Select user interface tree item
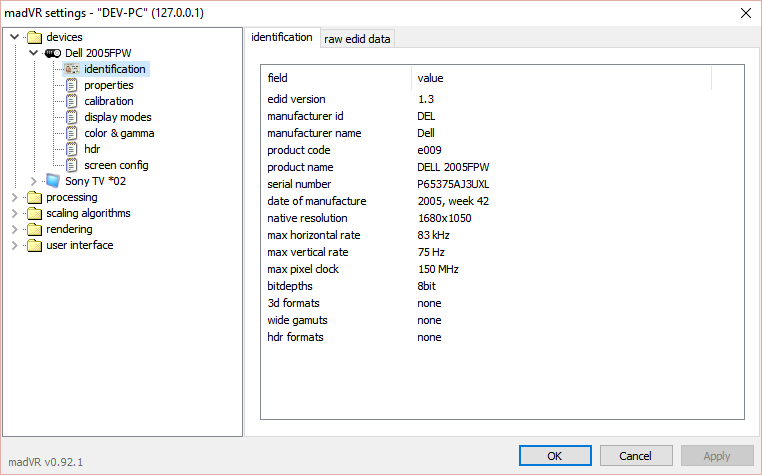Viewport: 762px width, 475px height. click(79, 245)
